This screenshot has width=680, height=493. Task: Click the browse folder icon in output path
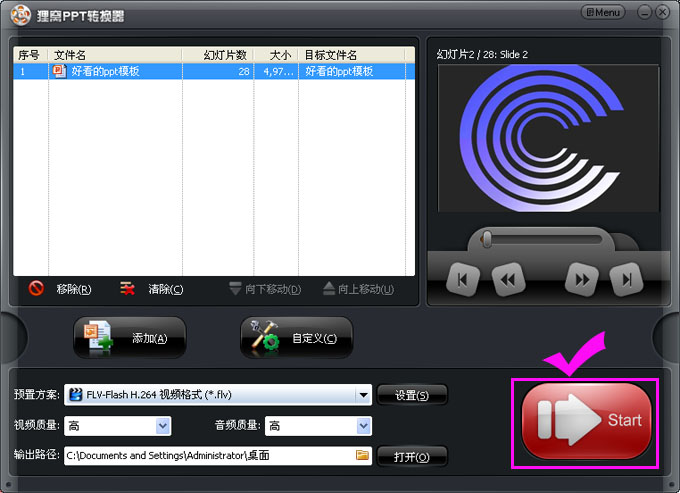coord(362,455)
